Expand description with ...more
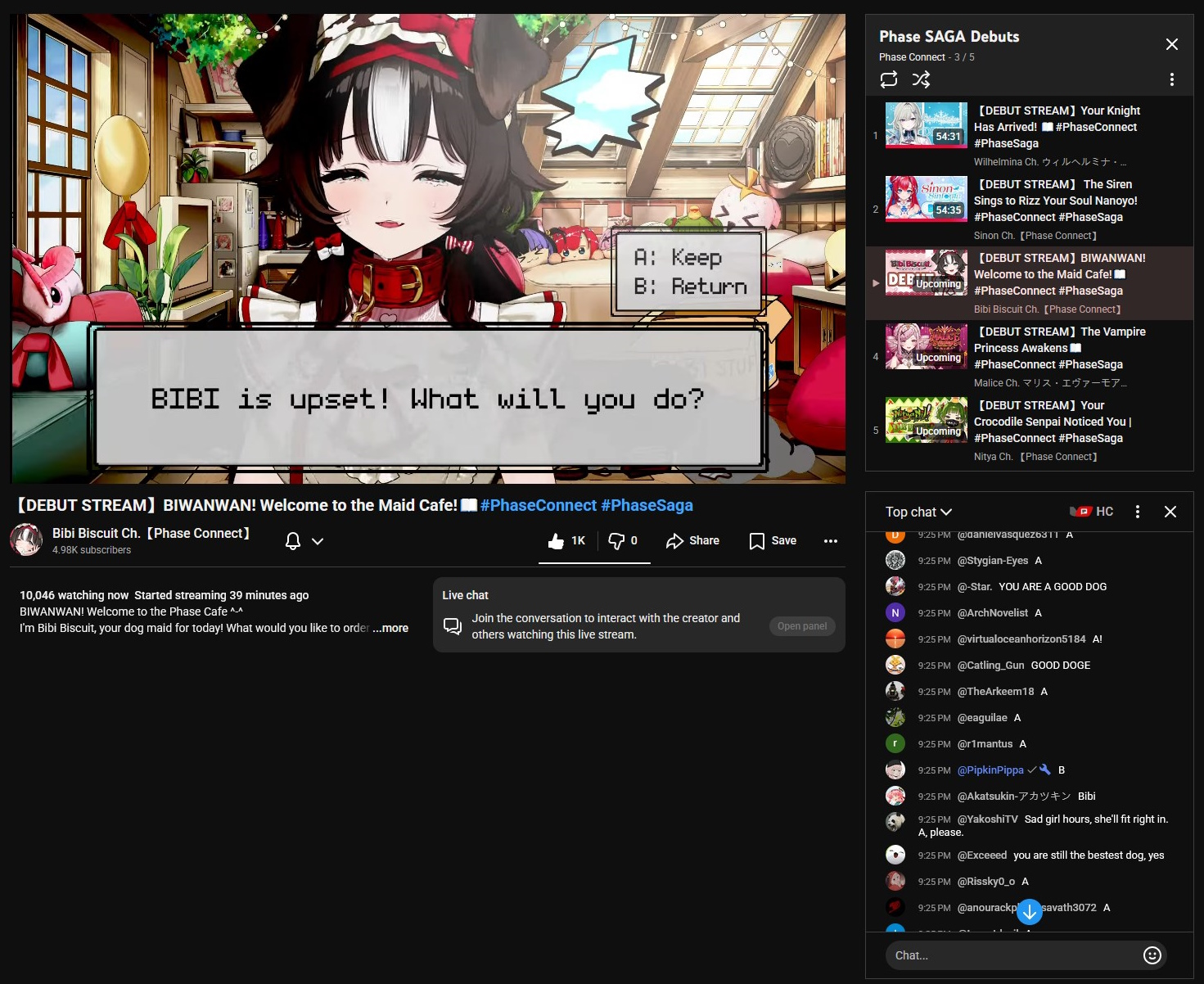 point(390,628)
